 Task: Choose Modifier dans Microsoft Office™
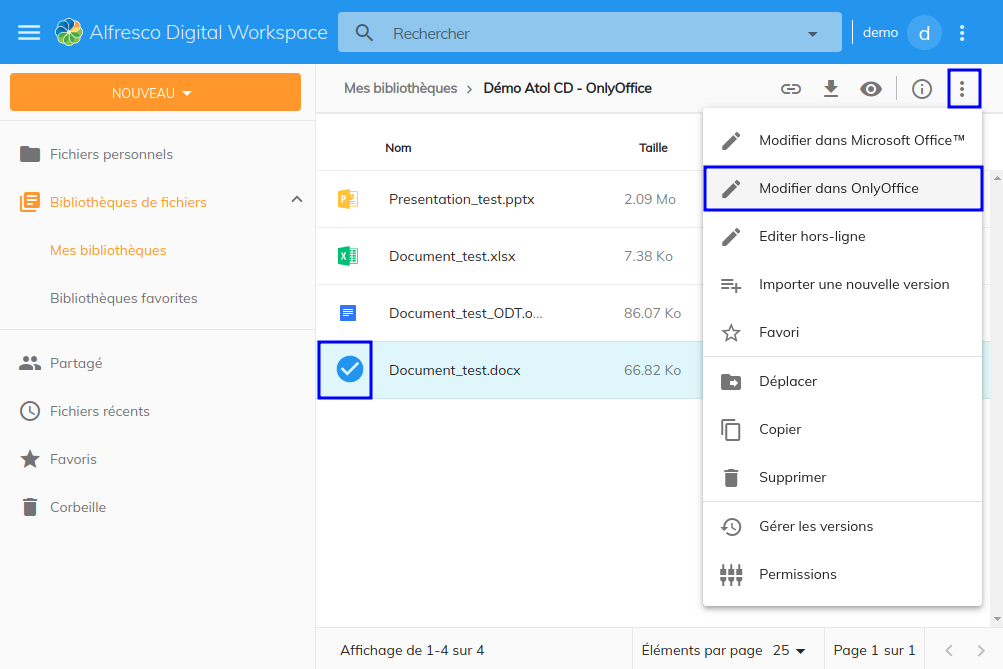[842, 140]
